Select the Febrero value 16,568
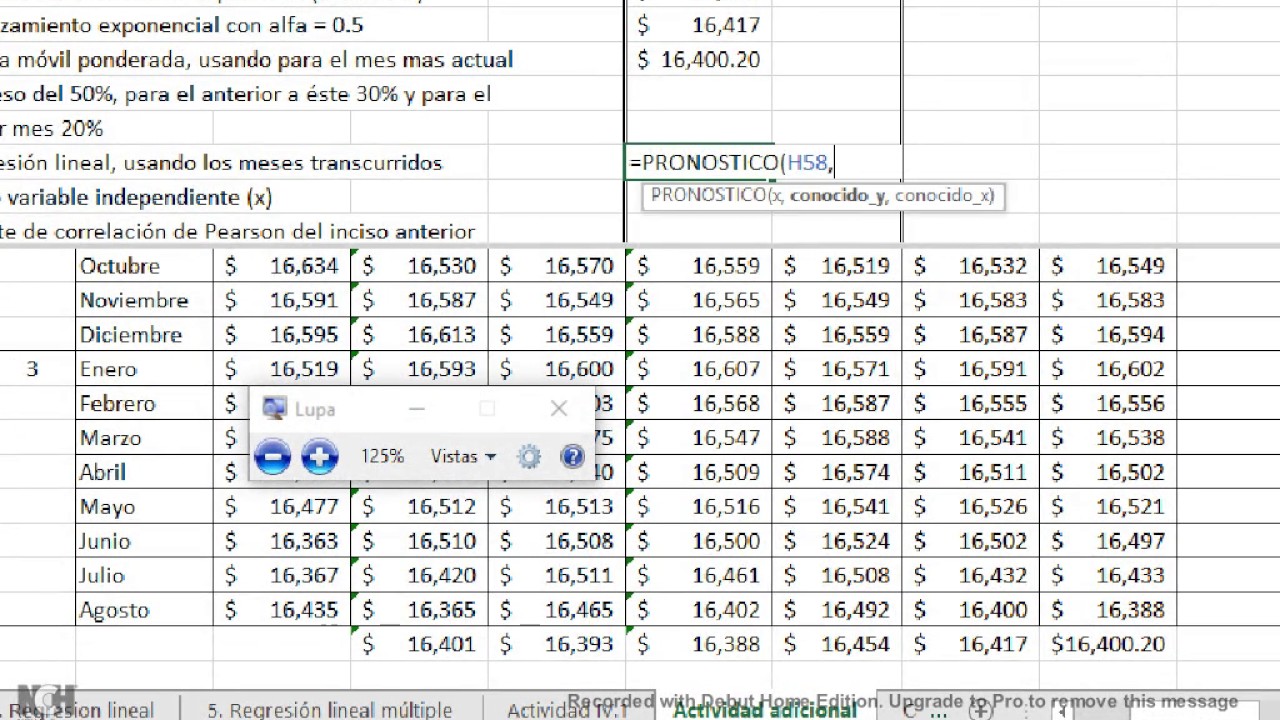The height and width of the screenshot is (720, 1280). pos(699,404)
